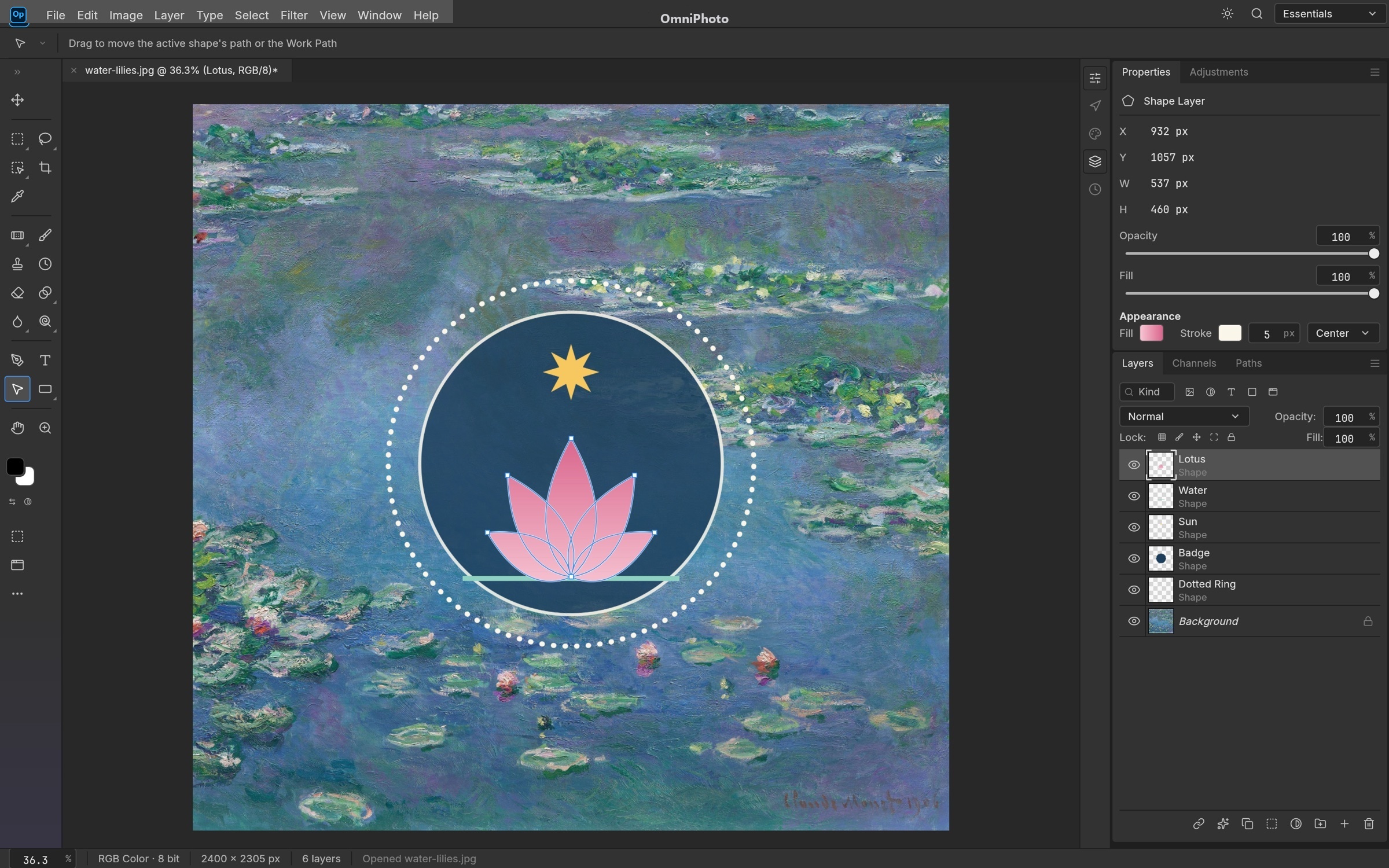
Task: Select the Move tool
Action: coord(17,100)
